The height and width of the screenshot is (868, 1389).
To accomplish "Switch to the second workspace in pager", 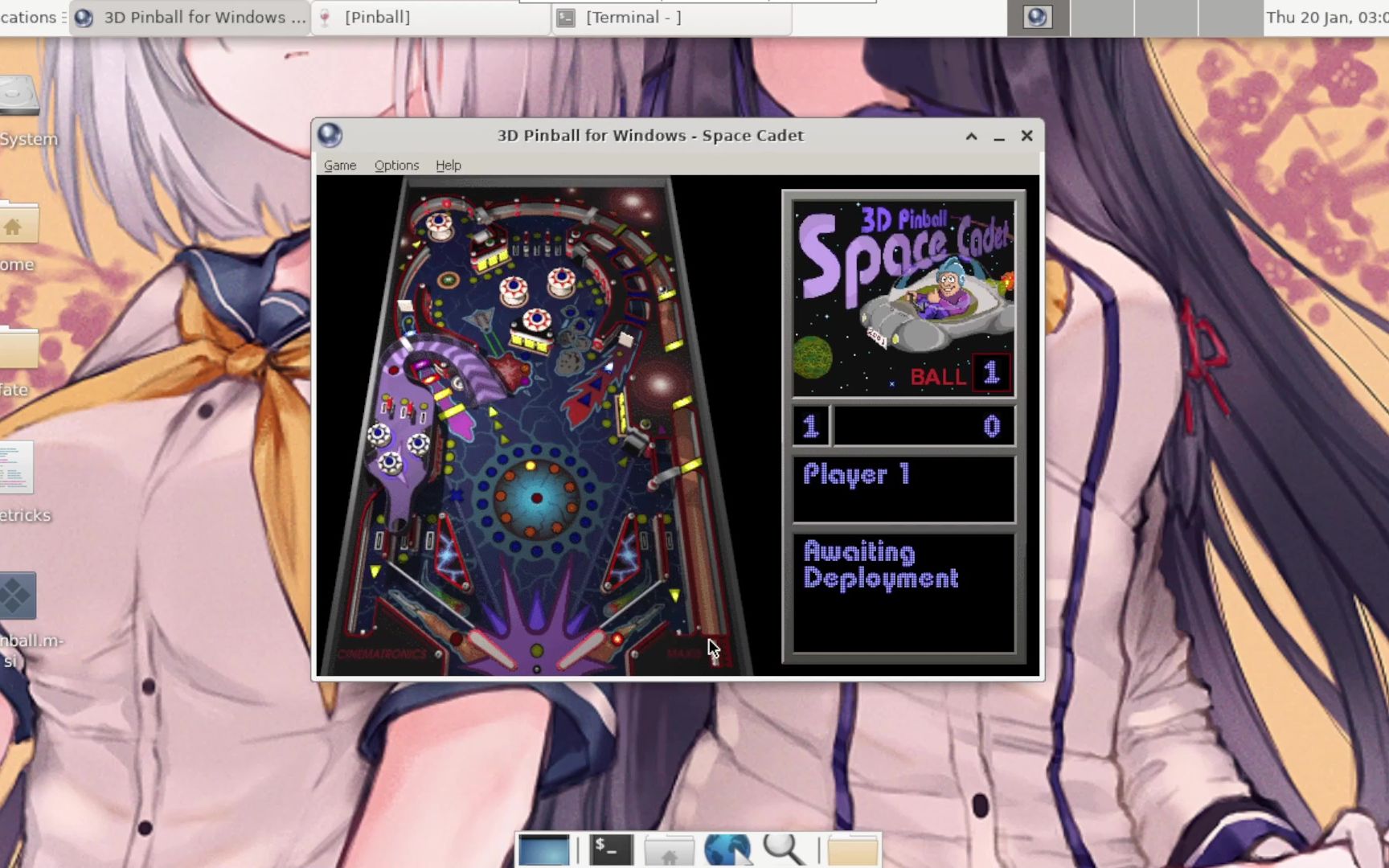I will coord(1102,18).
